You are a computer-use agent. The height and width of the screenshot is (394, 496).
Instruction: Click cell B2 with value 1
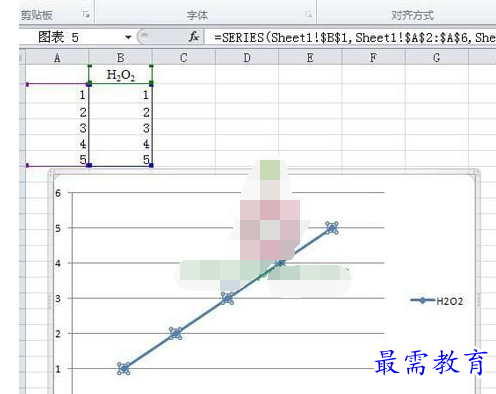121,94
